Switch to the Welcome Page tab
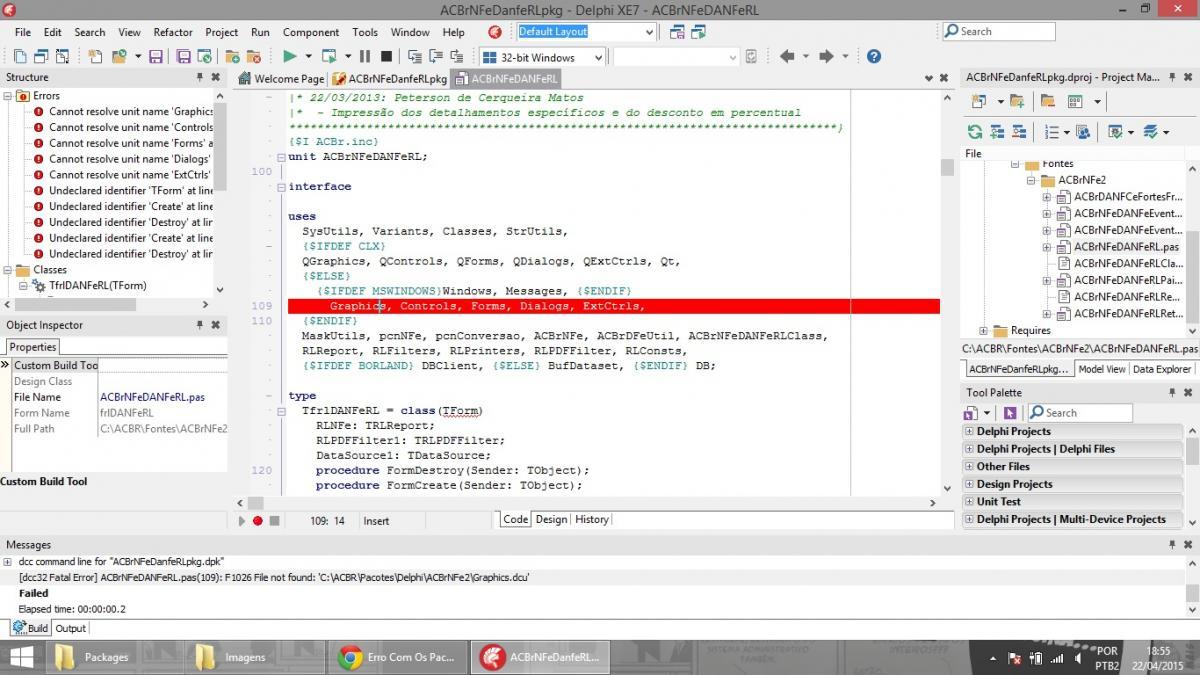The width and height of the screenshot is (1200, 675). point(281,79)
